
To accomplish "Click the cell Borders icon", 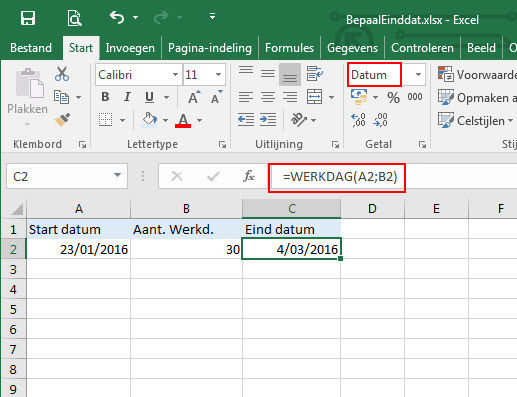I will coord(105,119).
